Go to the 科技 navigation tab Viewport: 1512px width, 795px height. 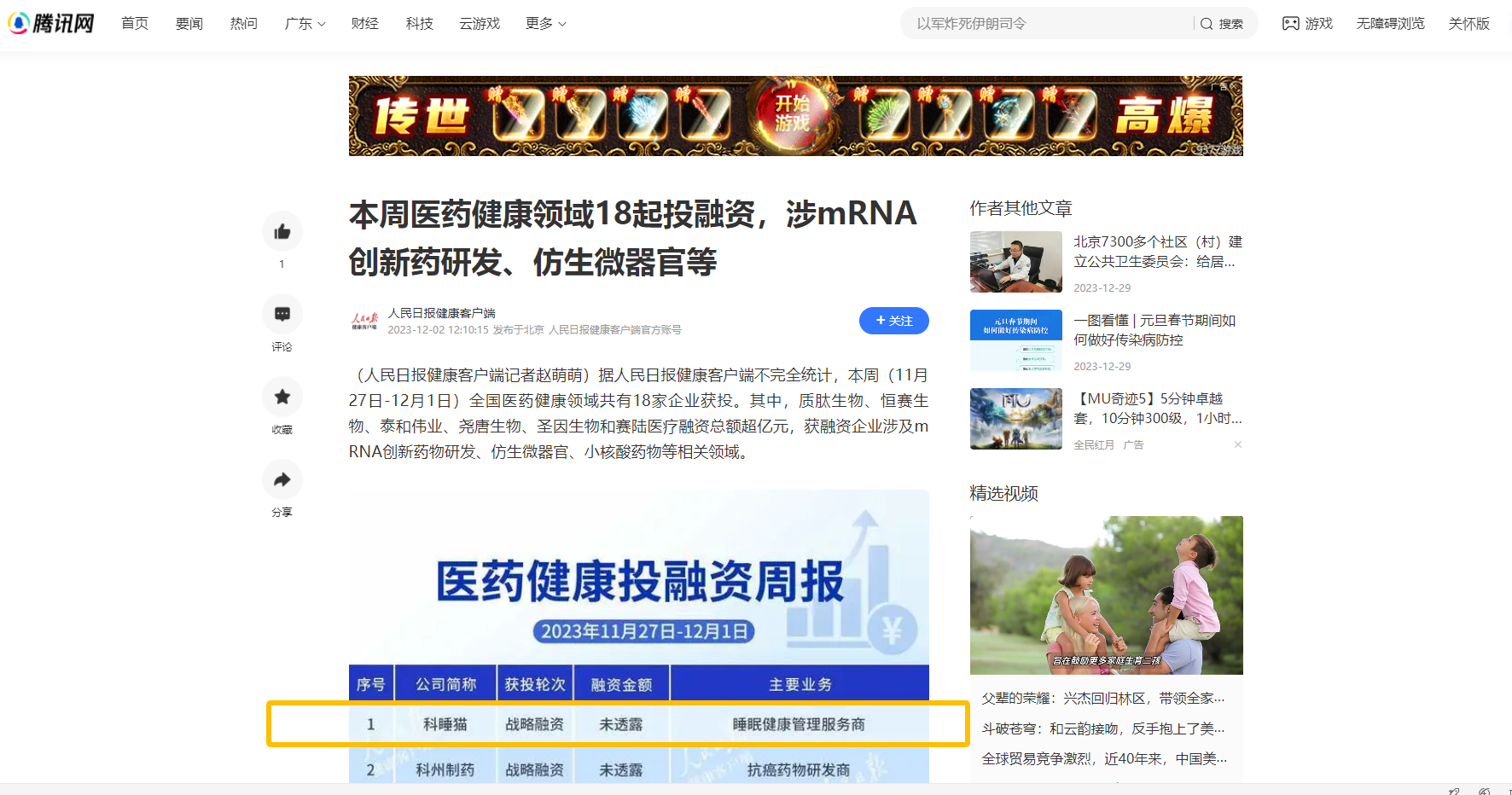pyautogui.click(x=419, y=24)
